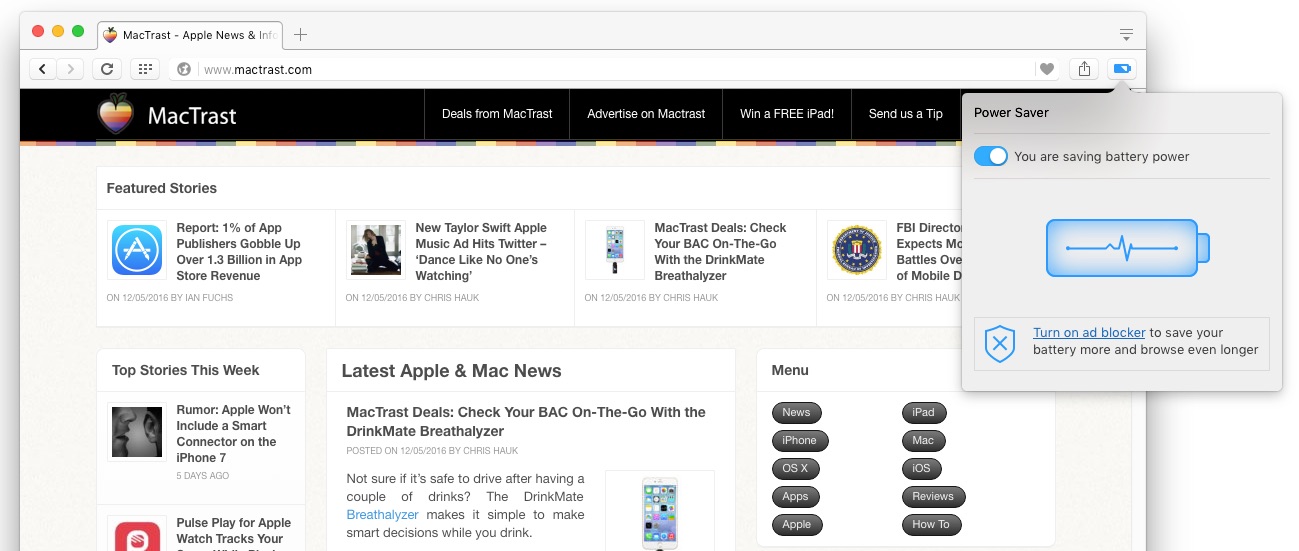Image resolution: width=1299 pixels, height=551 pixels.
Task: Select the MacTrast - Apple News tab
Action: coord(190,35)
